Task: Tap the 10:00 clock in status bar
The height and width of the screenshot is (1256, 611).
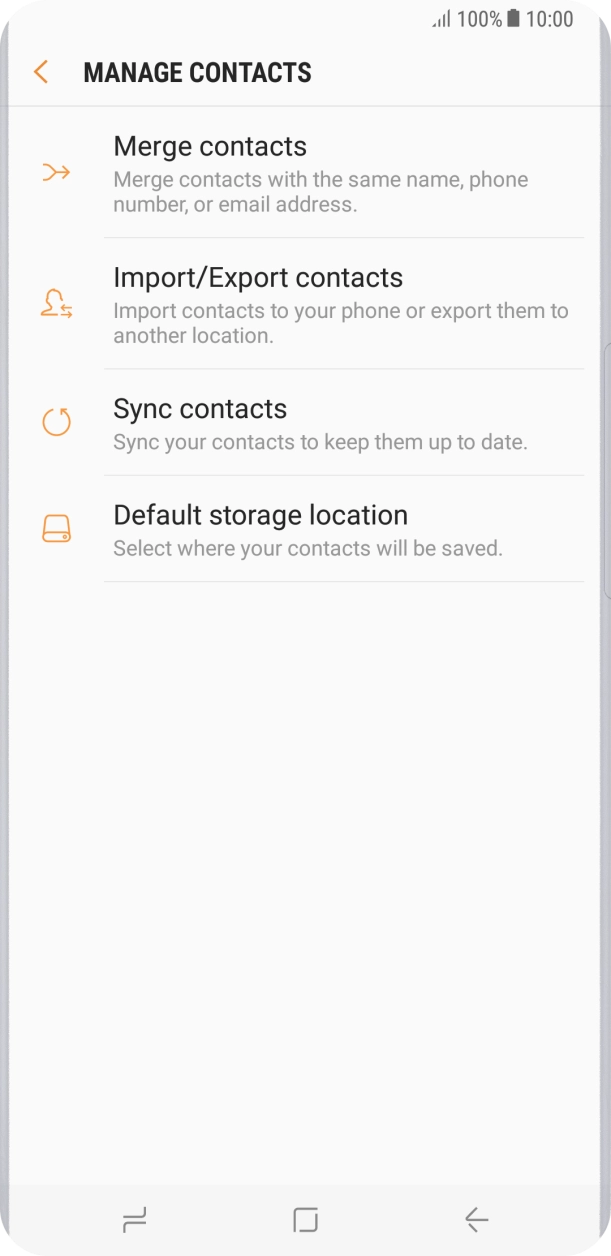Action: tap(550, 19)
